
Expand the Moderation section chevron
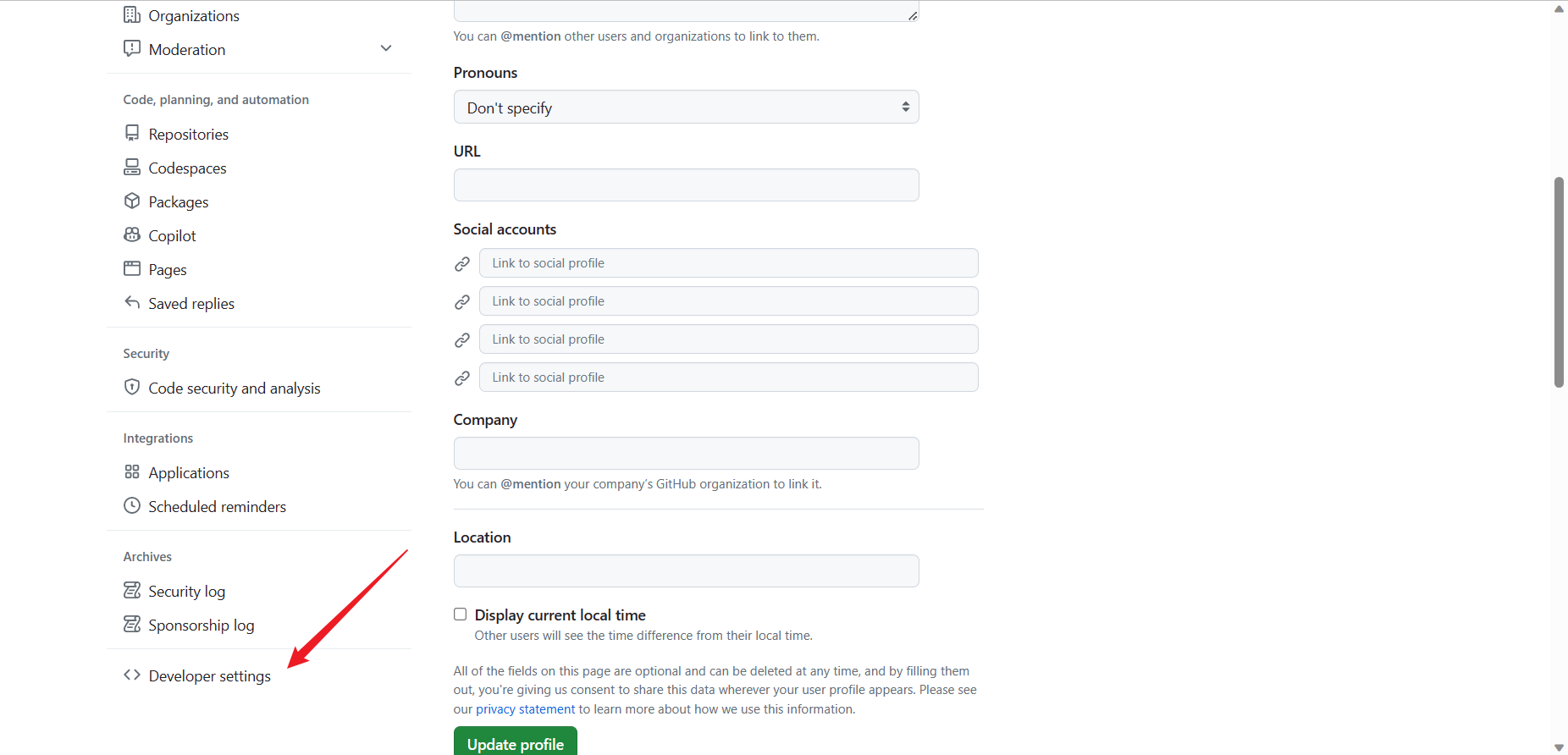coord(386,49)
